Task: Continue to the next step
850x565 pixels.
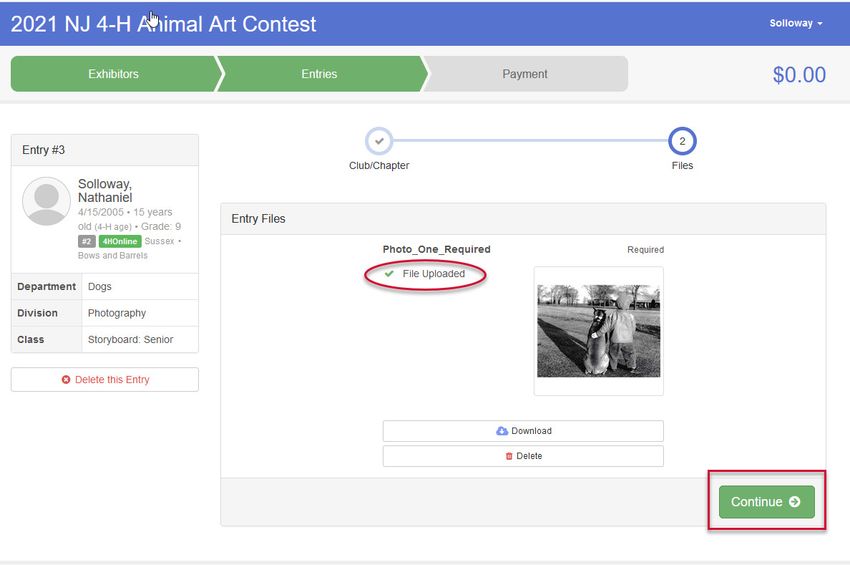Action: coord(767,502)
